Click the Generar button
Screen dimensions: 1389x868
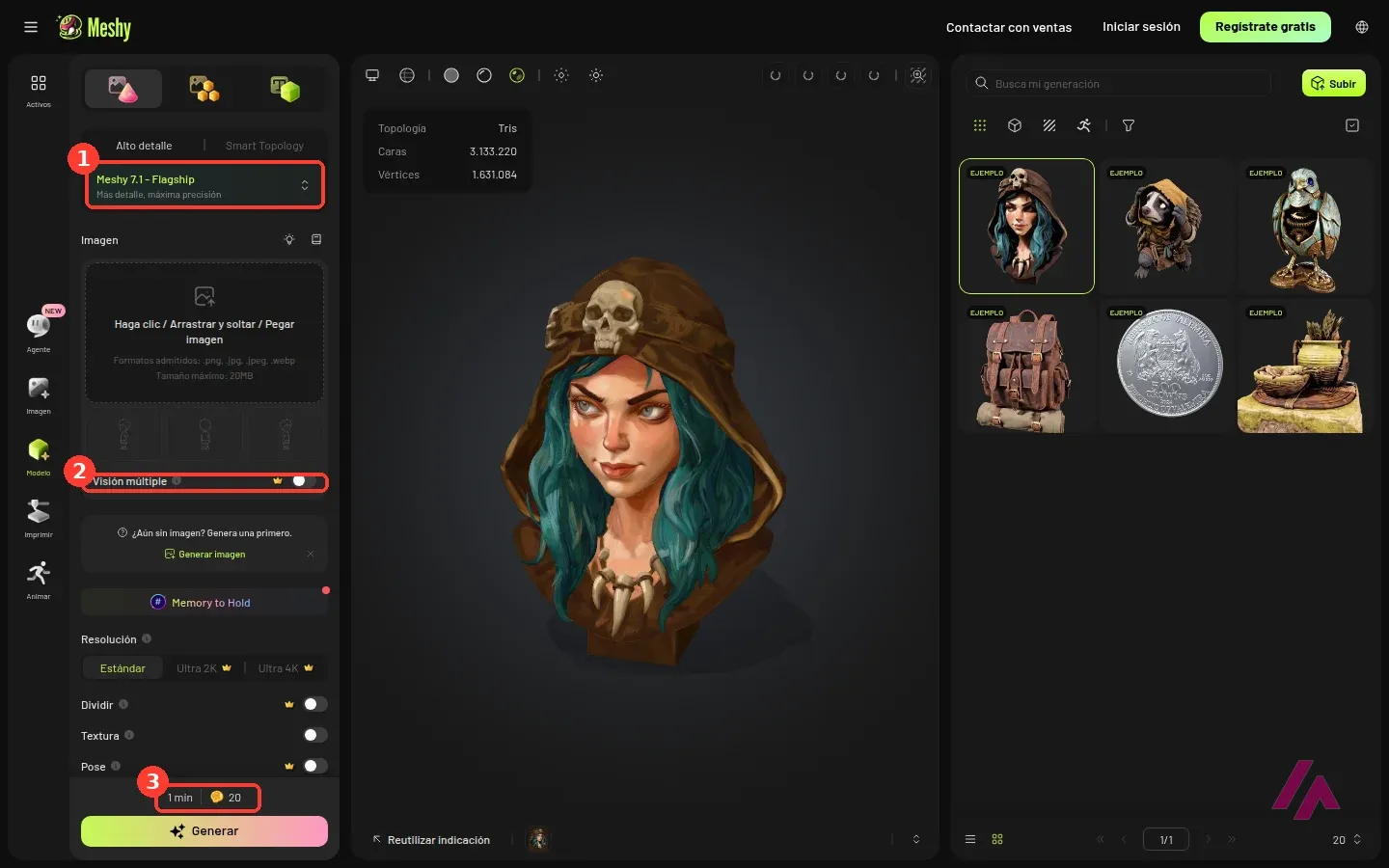tap(204, 831)
